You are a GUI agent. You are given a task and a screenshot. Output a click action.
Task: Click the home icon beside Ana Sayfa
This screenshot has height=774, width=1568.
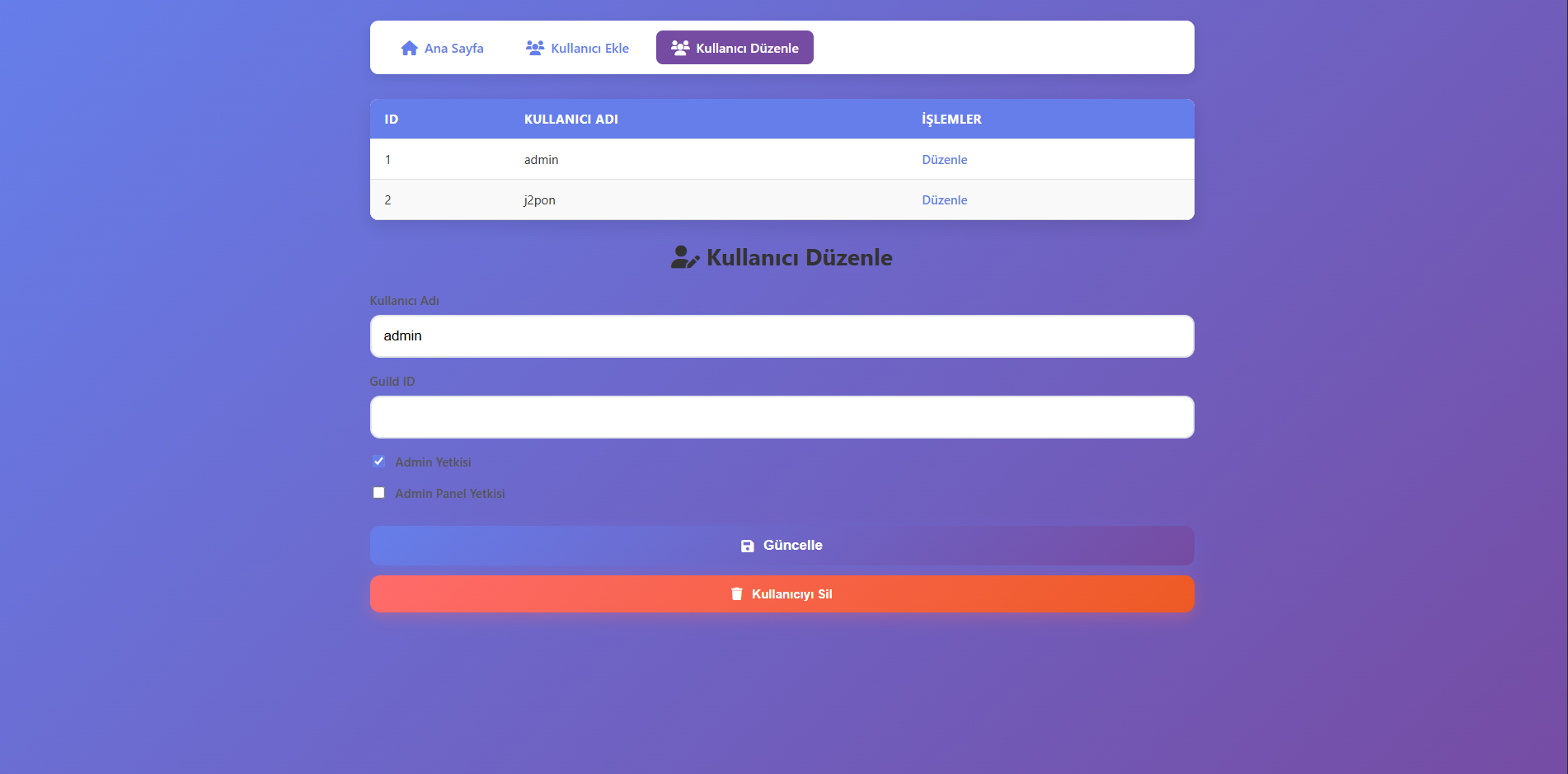(409, 48)
